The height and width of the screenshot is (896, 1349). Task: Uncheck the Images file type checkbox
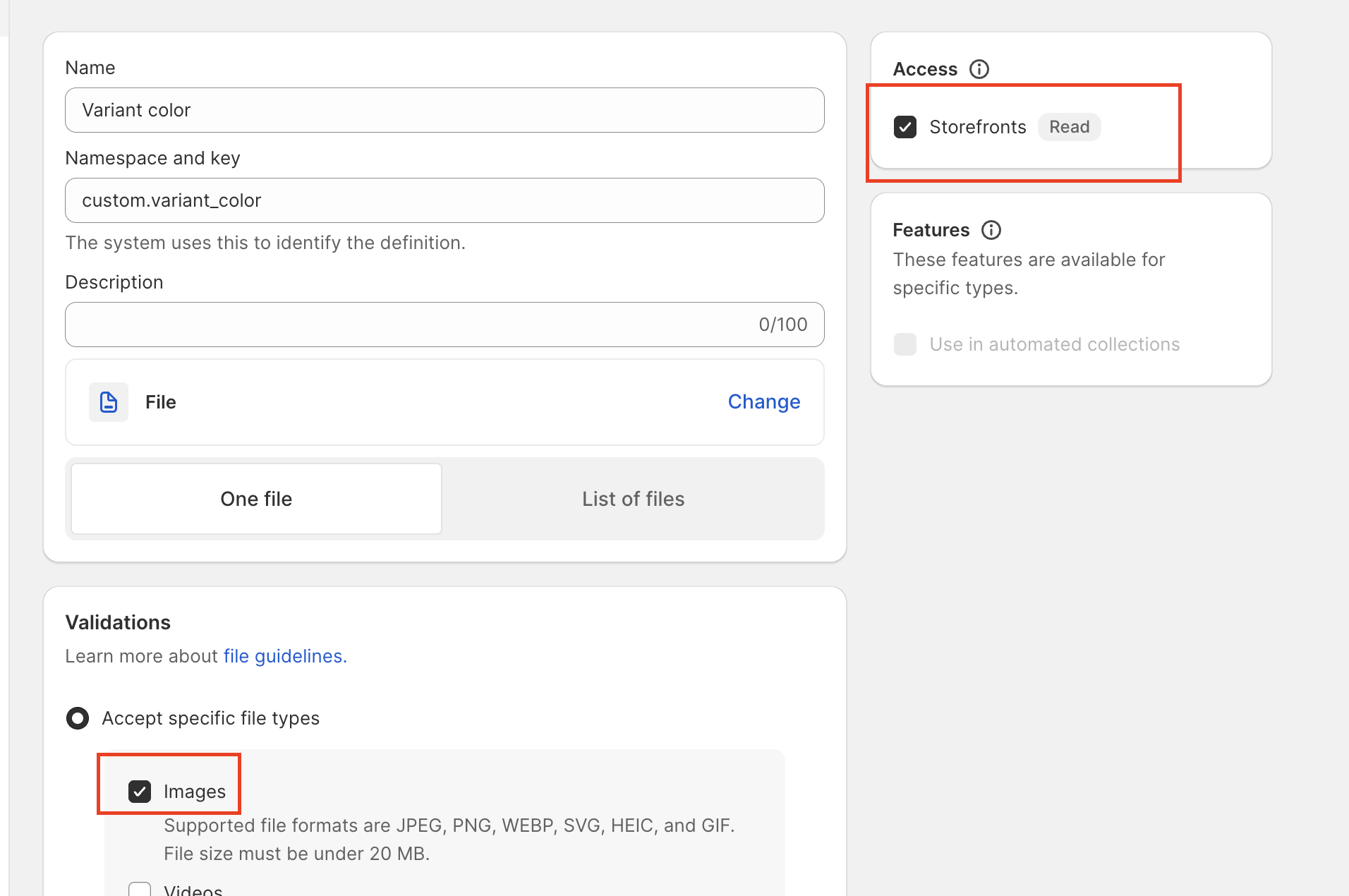point(140,792)
